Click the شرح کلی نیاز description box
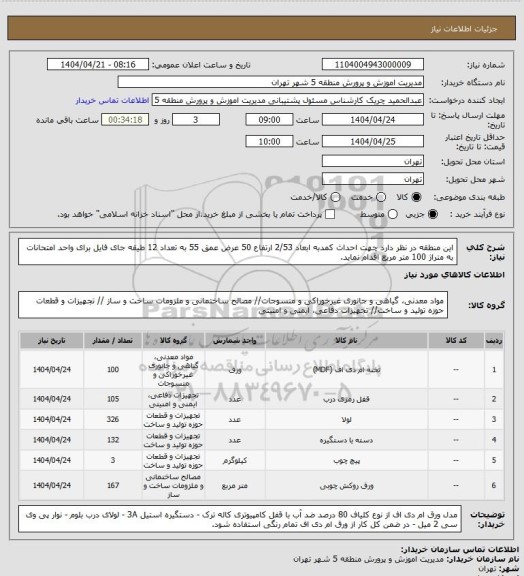The width and height of the screenshot is (524, 576). 238,252
